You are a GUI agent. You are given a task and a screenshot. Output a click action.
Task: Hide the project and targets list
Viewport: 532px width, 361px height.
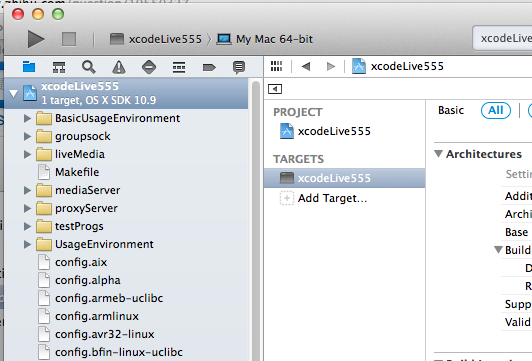click(275, 89)
